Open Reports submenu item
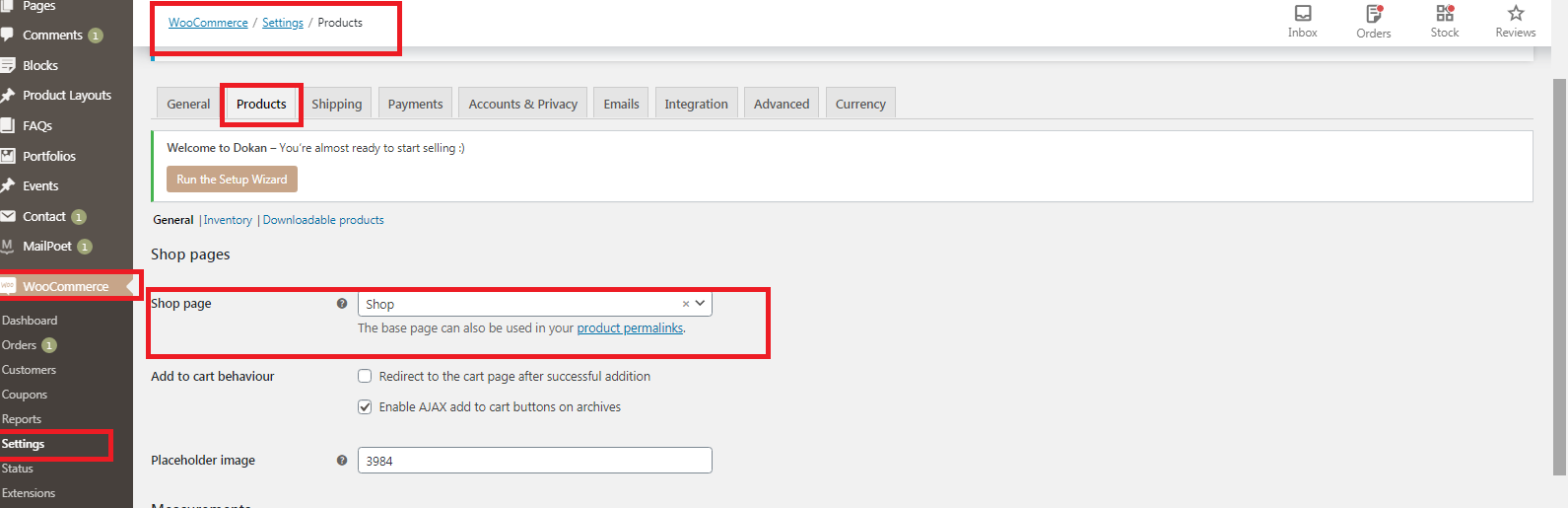The width and height of the screenshot is (1568, 508). (22, 419)
